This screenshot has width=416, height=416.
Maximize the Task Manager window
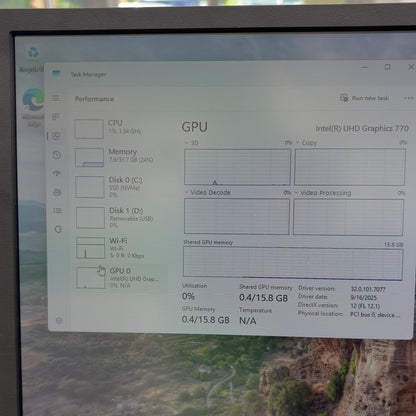click(x=388, y=67)
